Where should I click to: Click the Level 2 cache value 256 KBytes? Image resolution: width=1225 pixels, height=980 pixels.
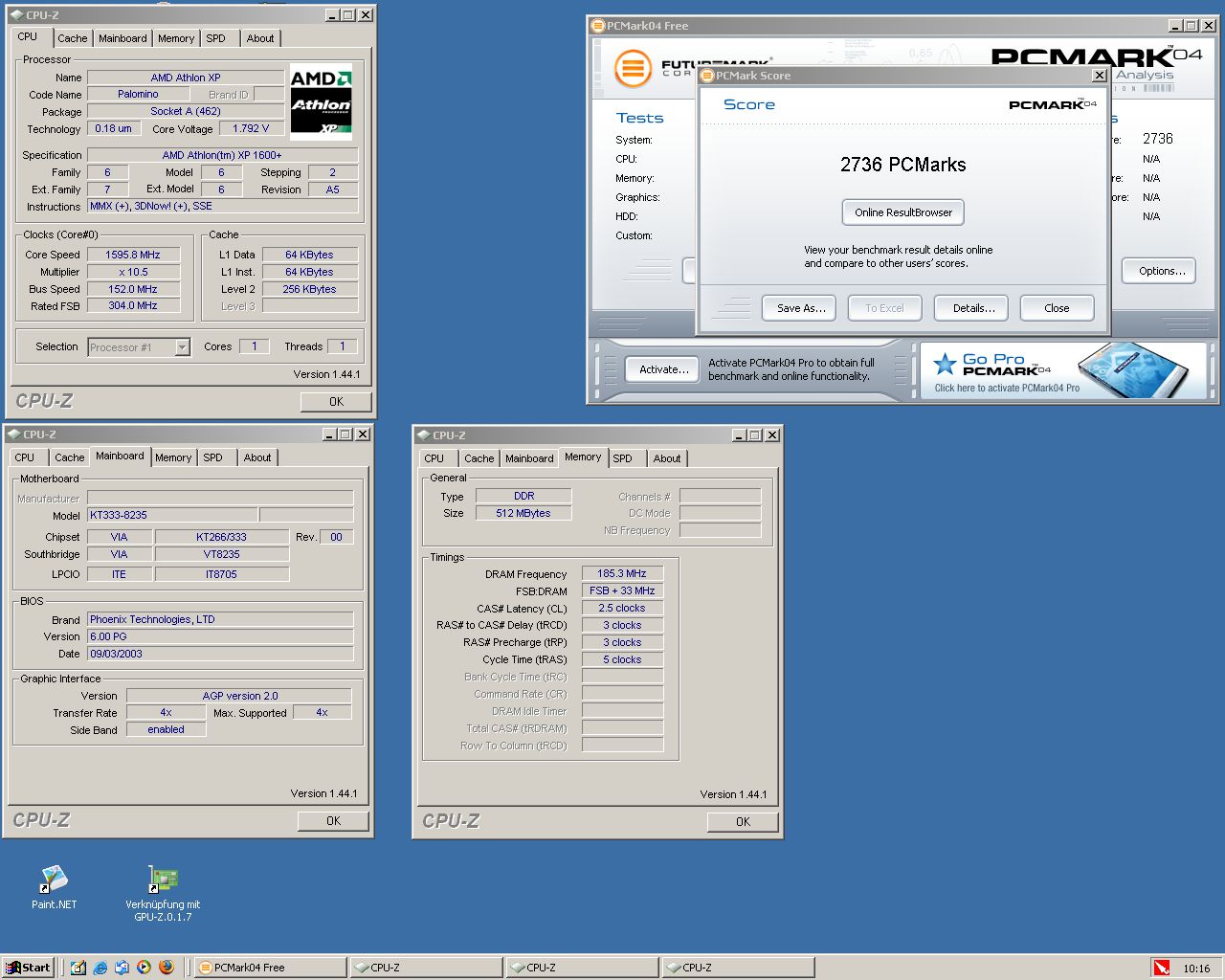point(309,289)
